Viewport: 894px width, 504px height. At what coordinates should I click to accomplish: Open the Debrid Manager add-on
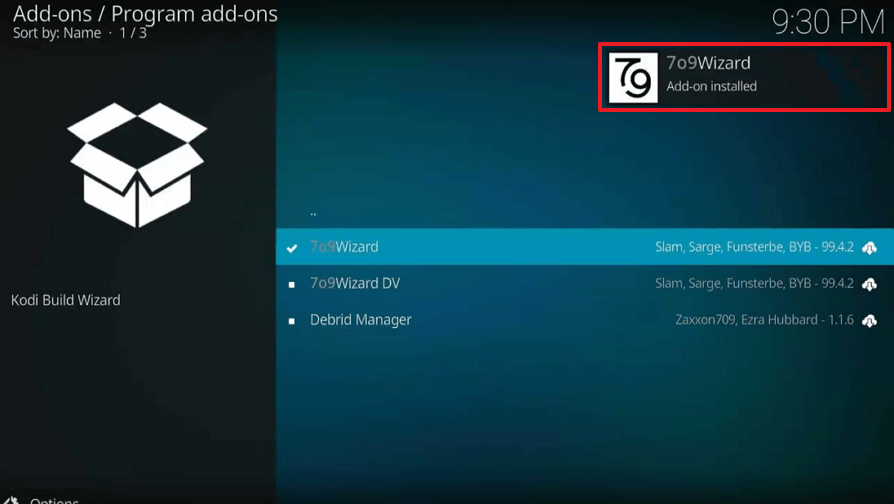point(585,320)
